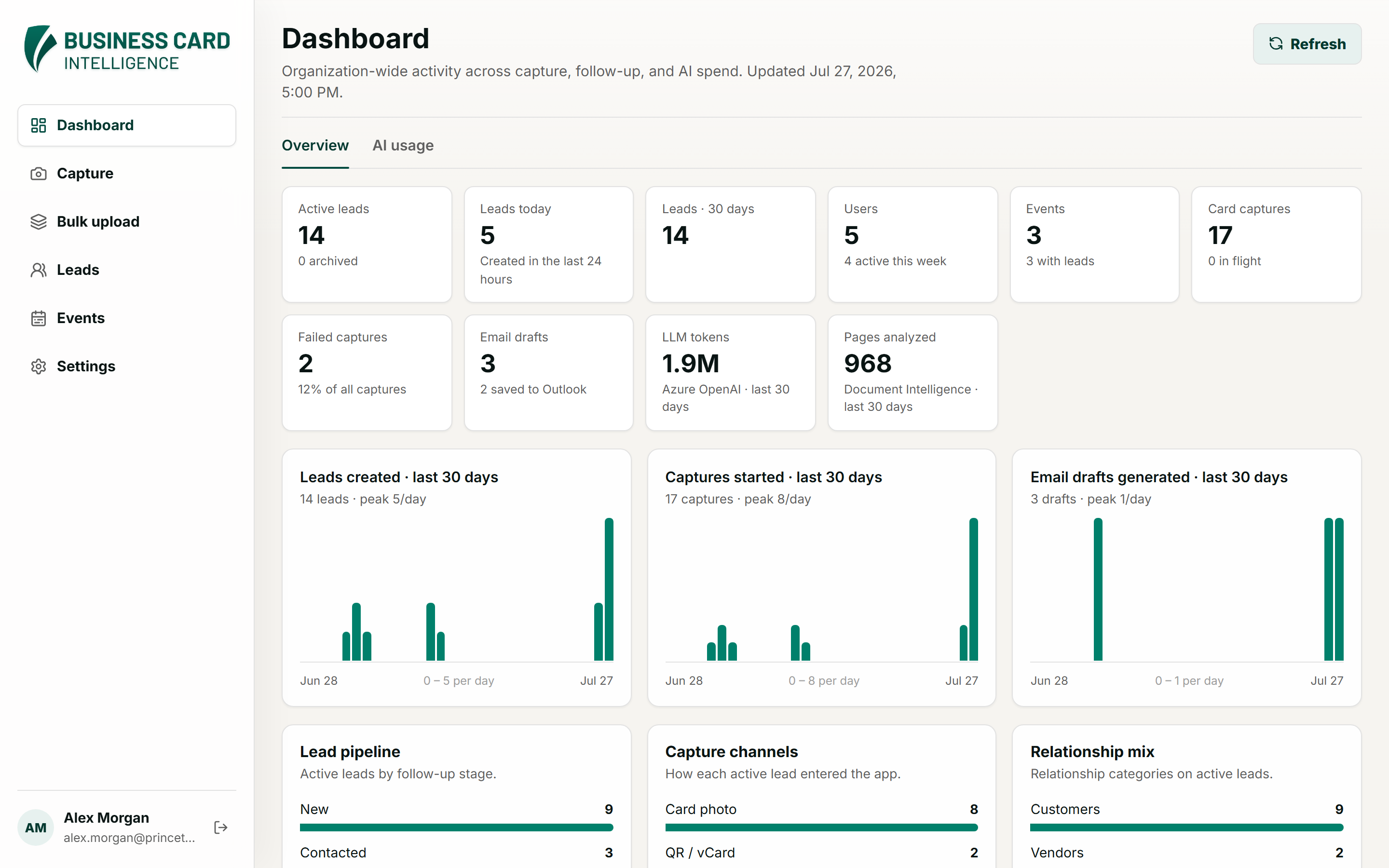Click 'Email drafts generated · last 30 days' heading

(1159, 477)
